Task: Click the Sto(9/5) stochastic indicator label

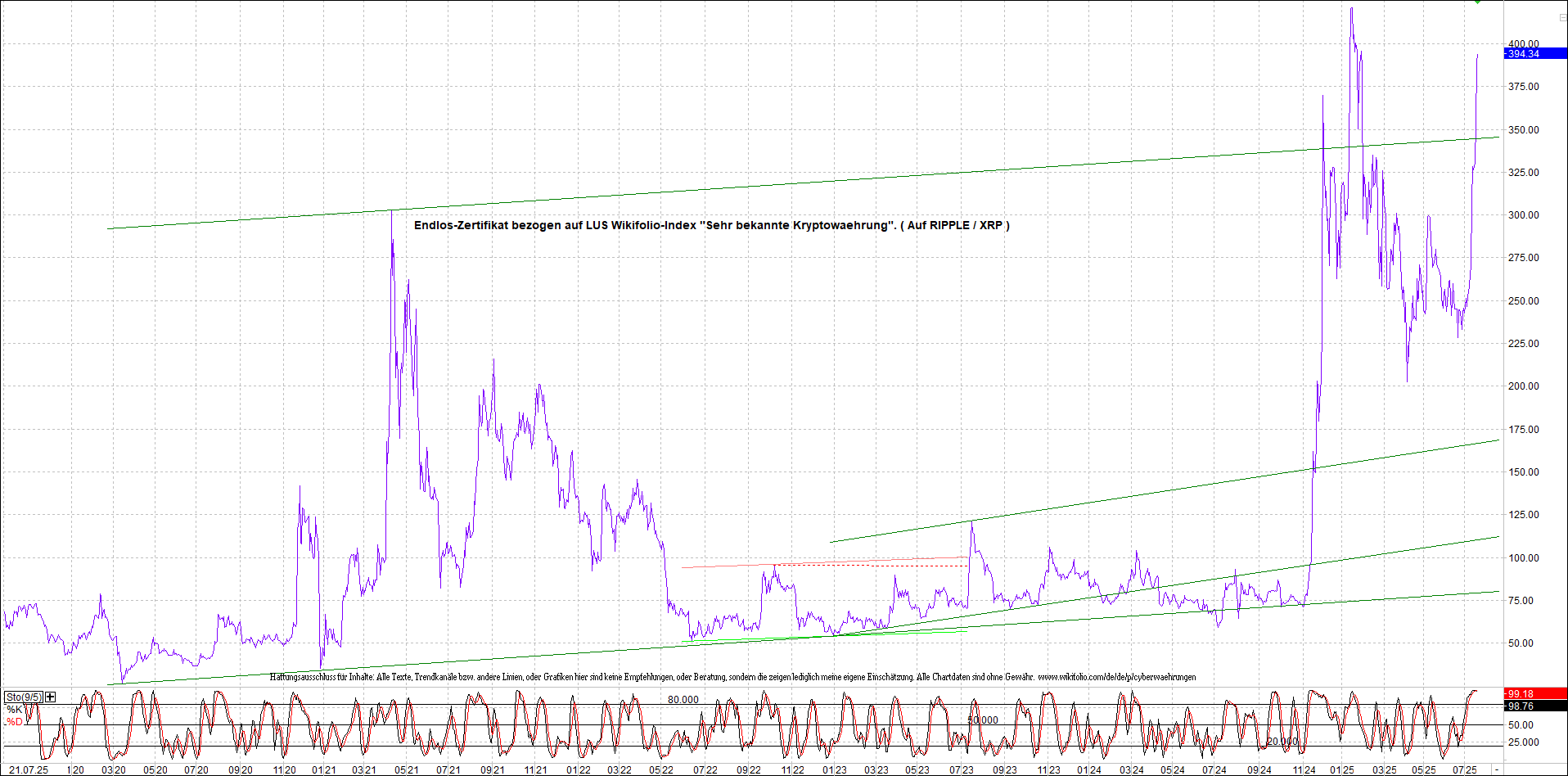Action: point(24,697)
